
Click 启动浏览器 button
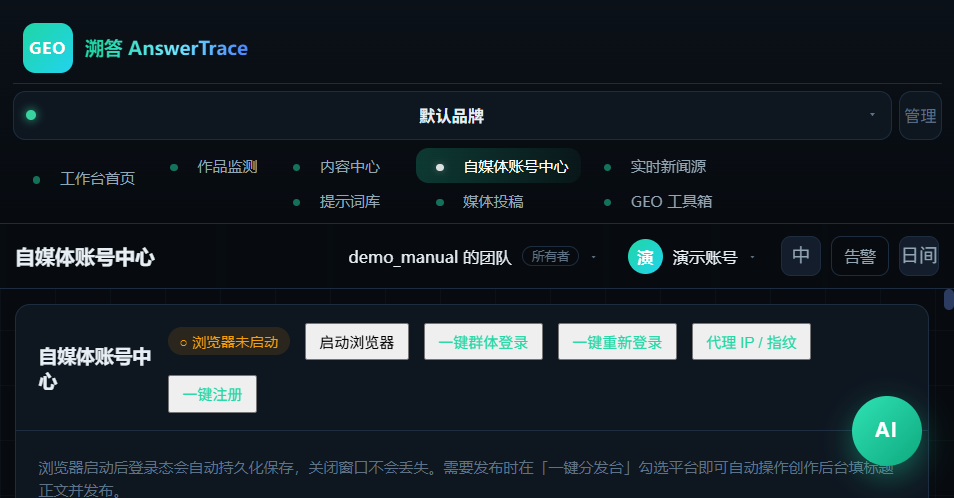(357, 342)
